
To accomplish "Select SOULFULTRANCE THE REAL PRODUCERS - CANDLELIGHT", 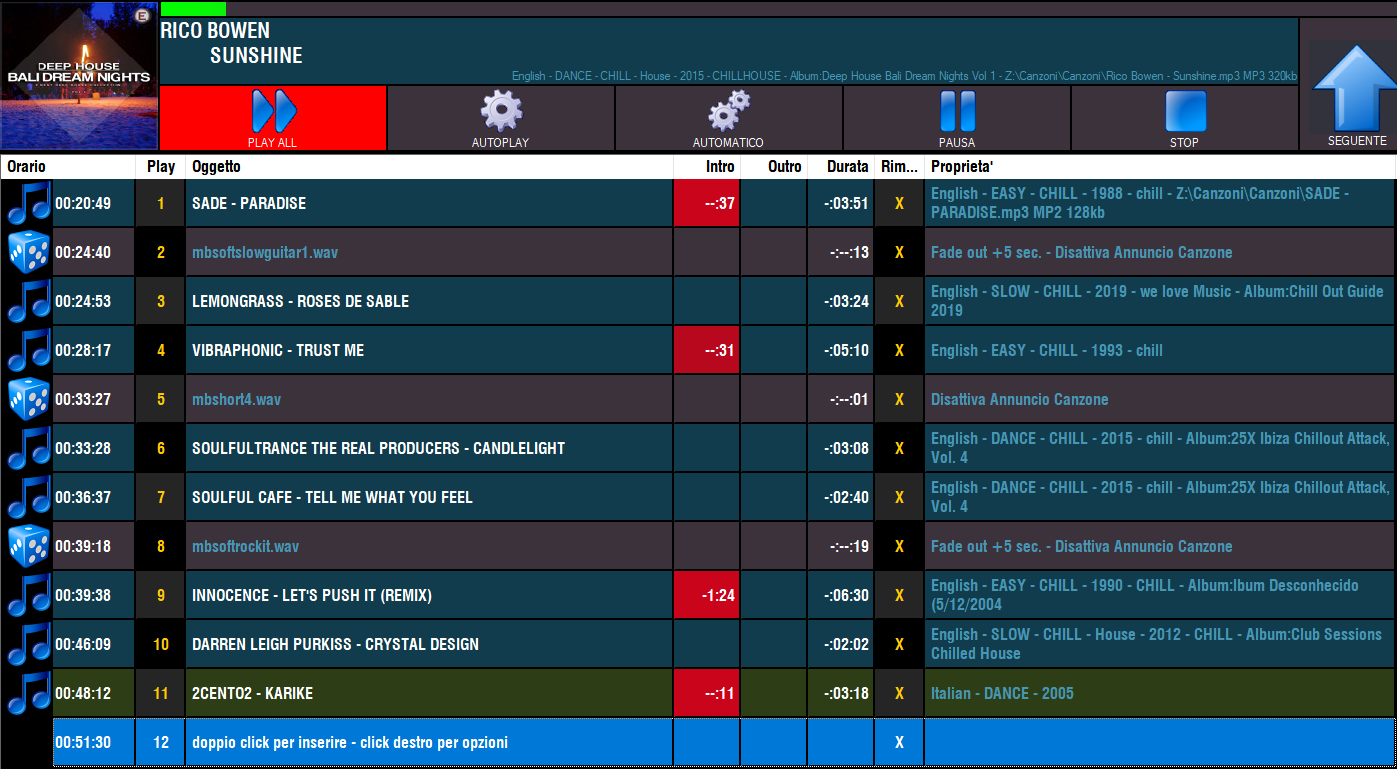I will point(378,448).
